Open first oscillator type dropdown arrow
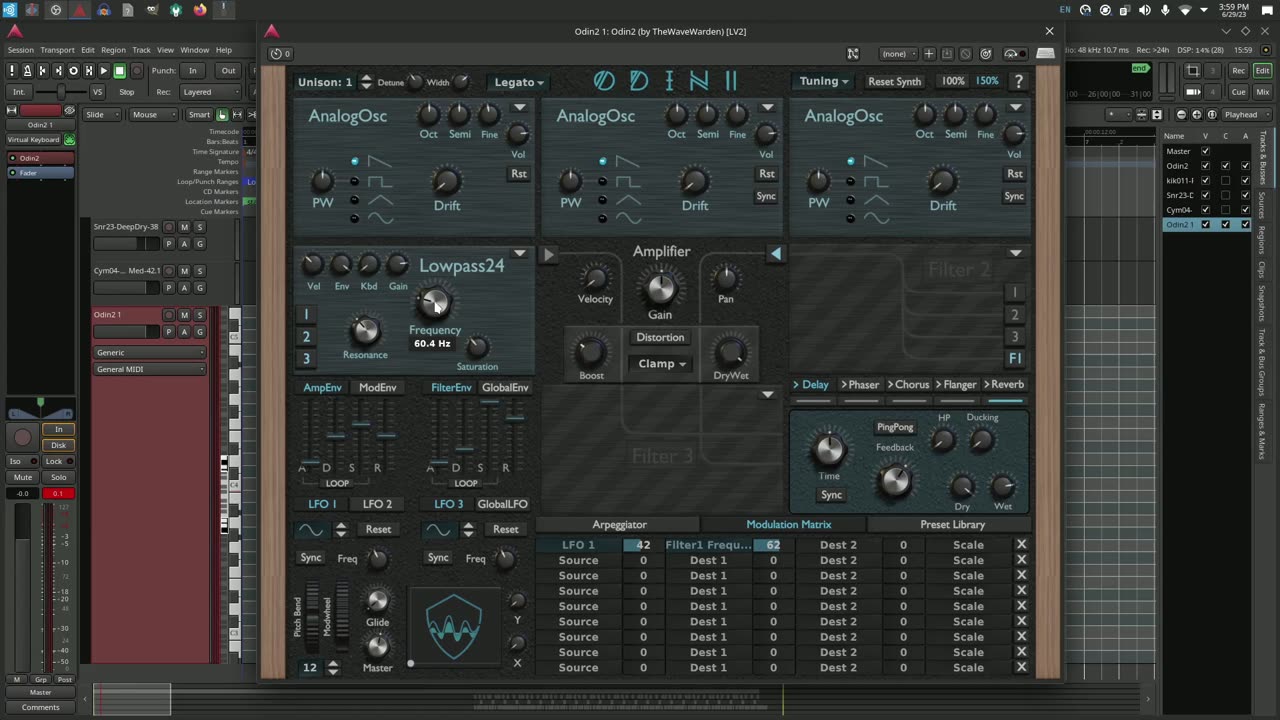 (519, 107)
